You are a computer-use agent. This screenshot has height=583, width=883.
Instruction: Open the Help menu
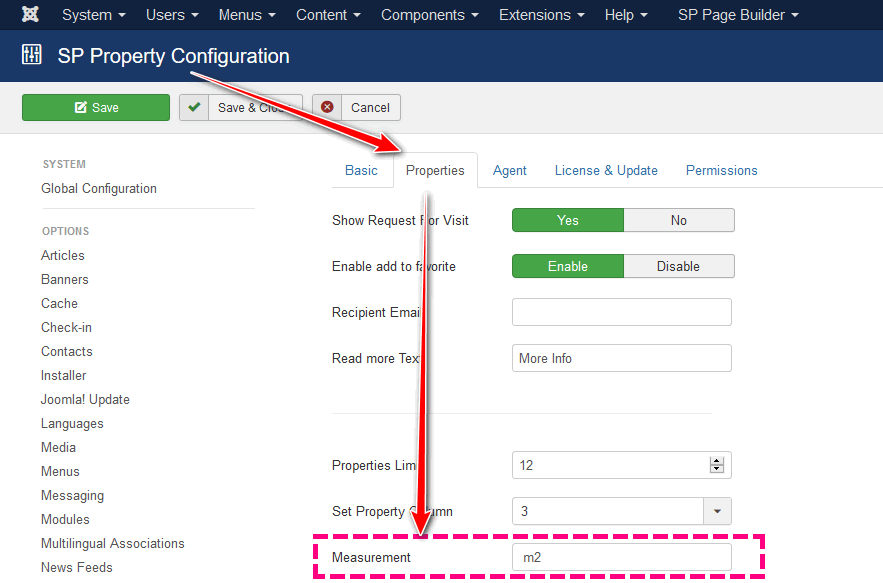pos(626,15)
